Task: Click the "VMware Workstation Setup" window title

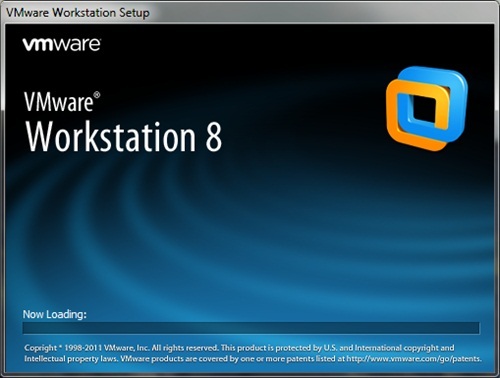Action: (78, 13)
